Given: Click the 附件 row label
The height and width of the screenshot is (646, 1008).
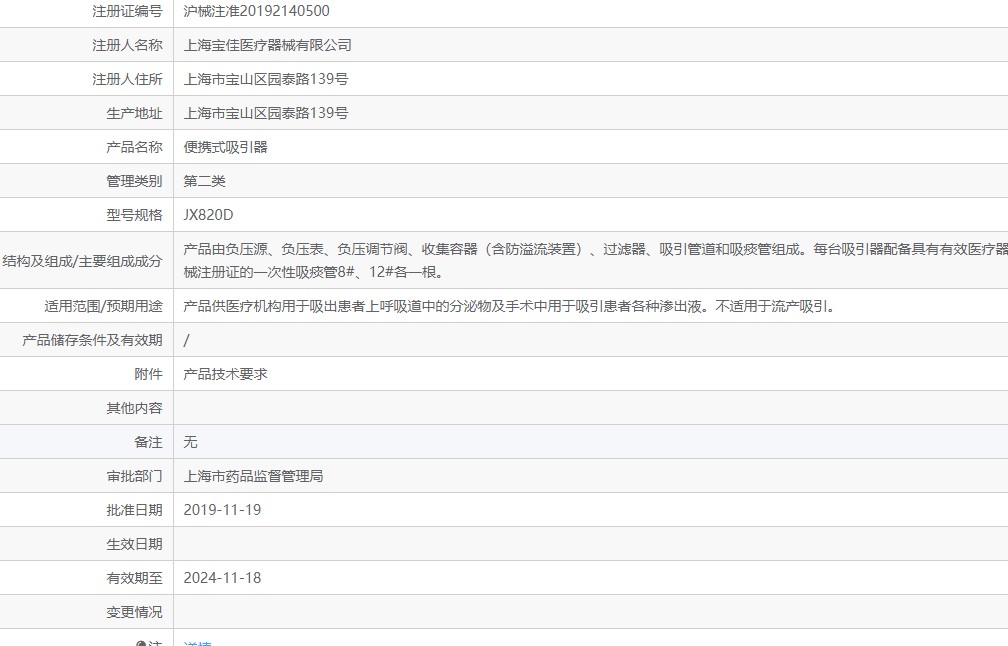Looking at the screenshot, I should [x=148, y=374].
